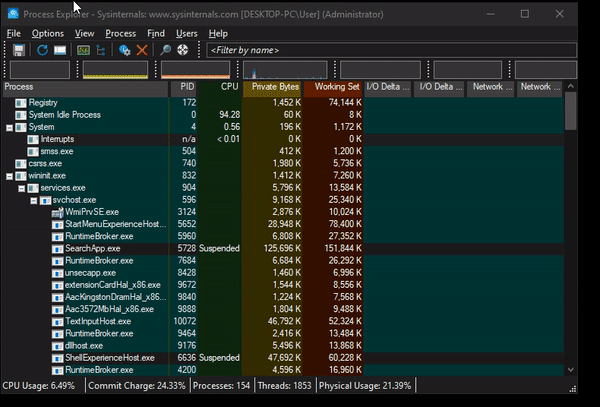The width and height of the screenshot is (600, 407).
Task: Collapse the wininit.exe tree node
Action: coord(9,176)
